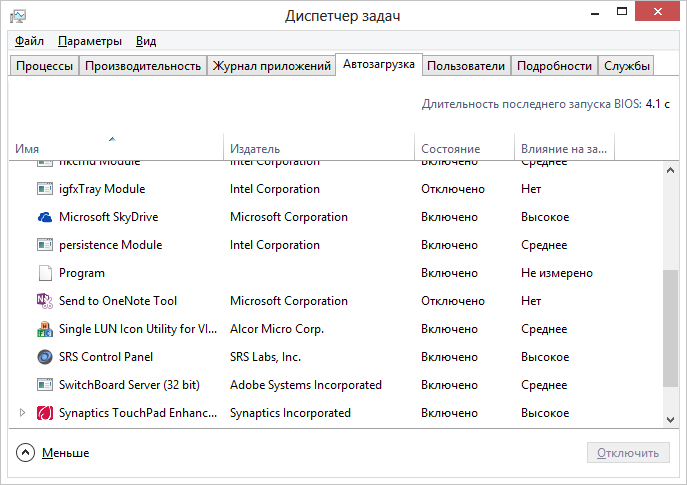Screen dimensions: 687x485
Task: Open the Вид menu
Action: point(146,41)
